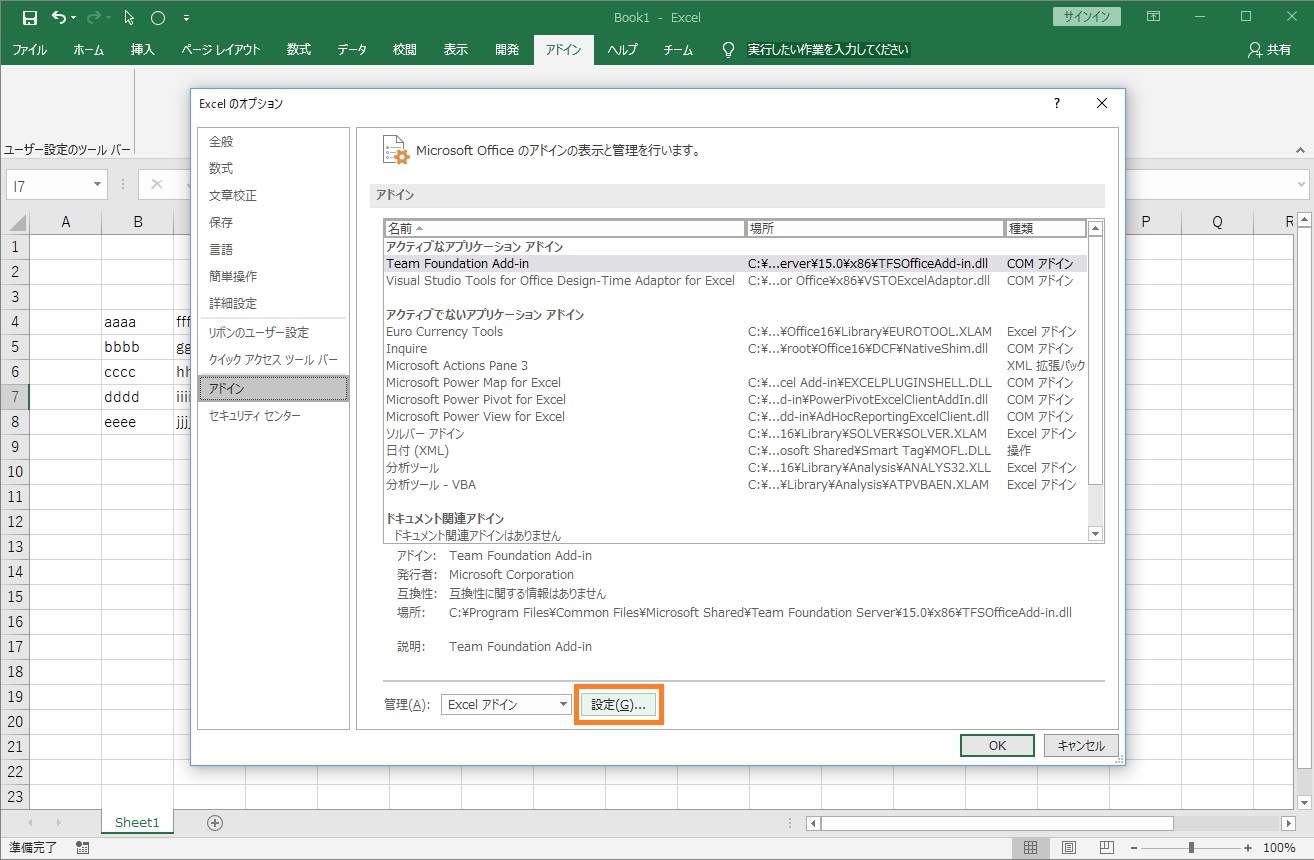The image size is (1314, 860).
Task: Select the 分析ツール - VBA row
Action: [x=735, y=485]
